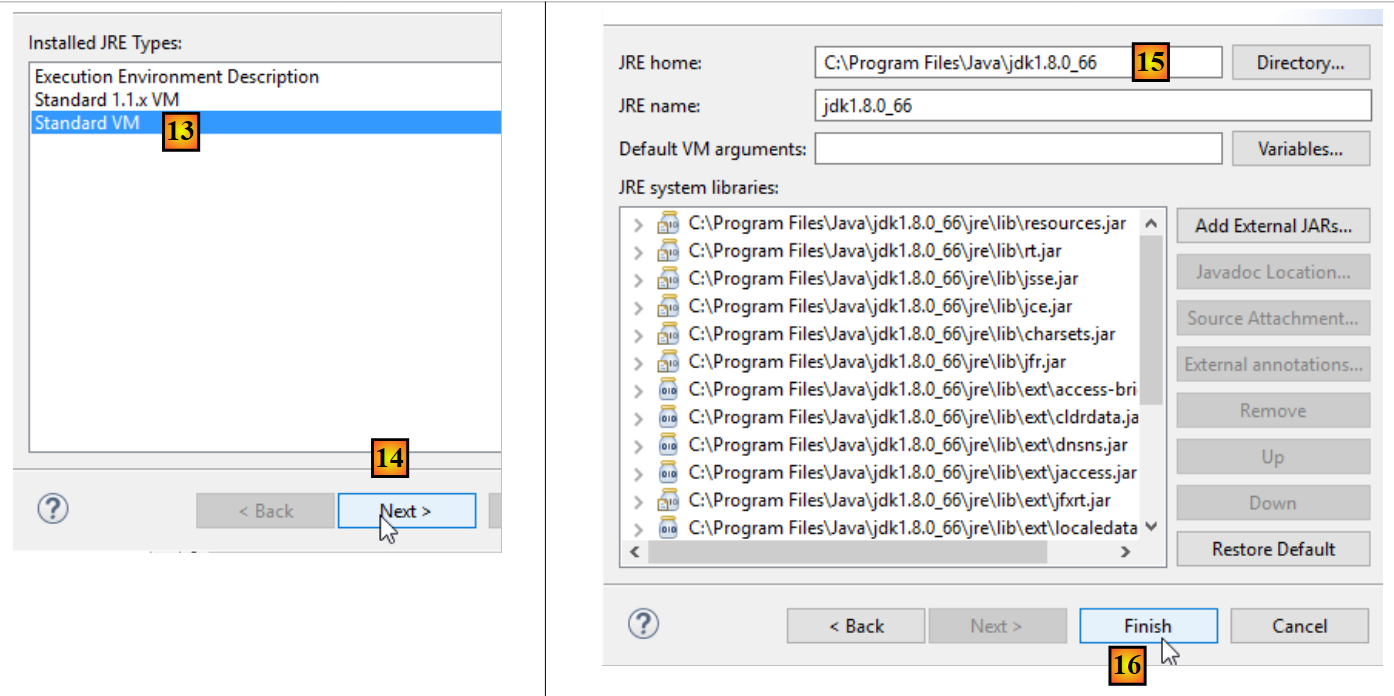Click the help icon beside Back button

(643, 625)
